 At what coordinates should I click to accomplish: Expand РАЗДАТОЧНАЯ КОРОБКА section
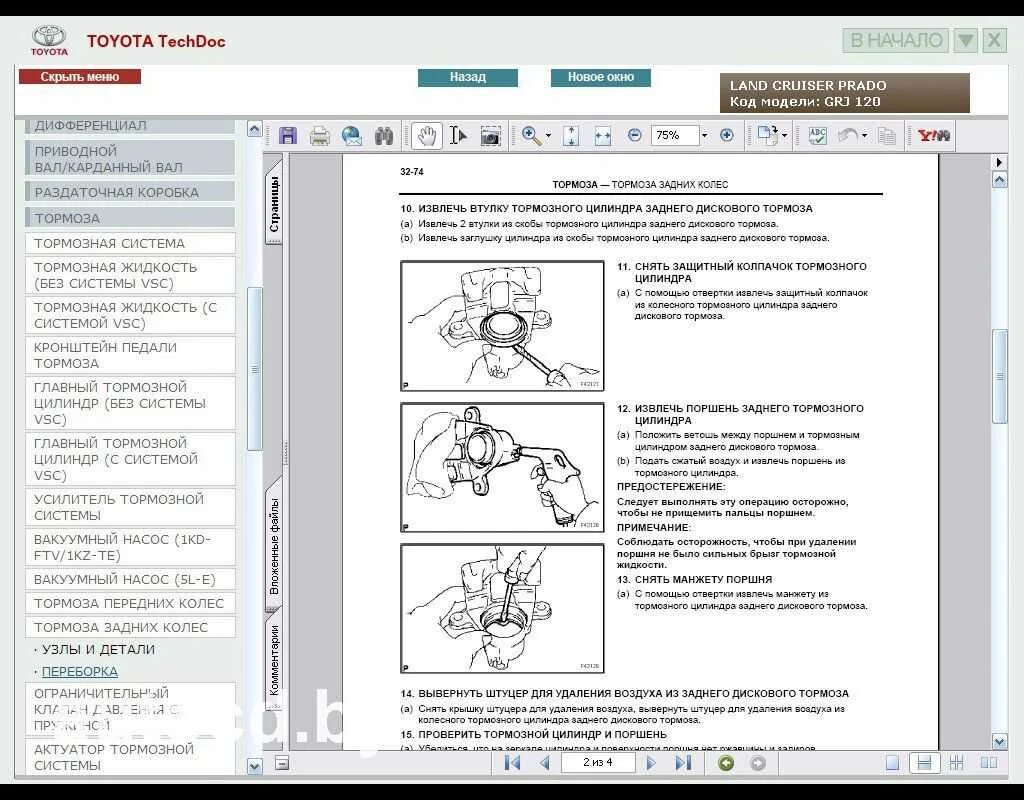point(130,192)
